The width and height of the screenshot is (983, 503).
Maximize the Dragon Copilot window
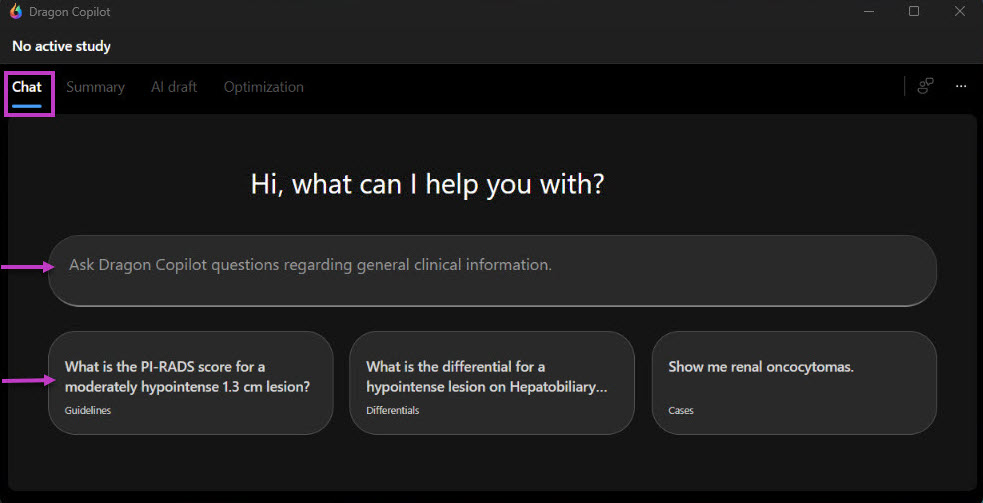(914, 11)
